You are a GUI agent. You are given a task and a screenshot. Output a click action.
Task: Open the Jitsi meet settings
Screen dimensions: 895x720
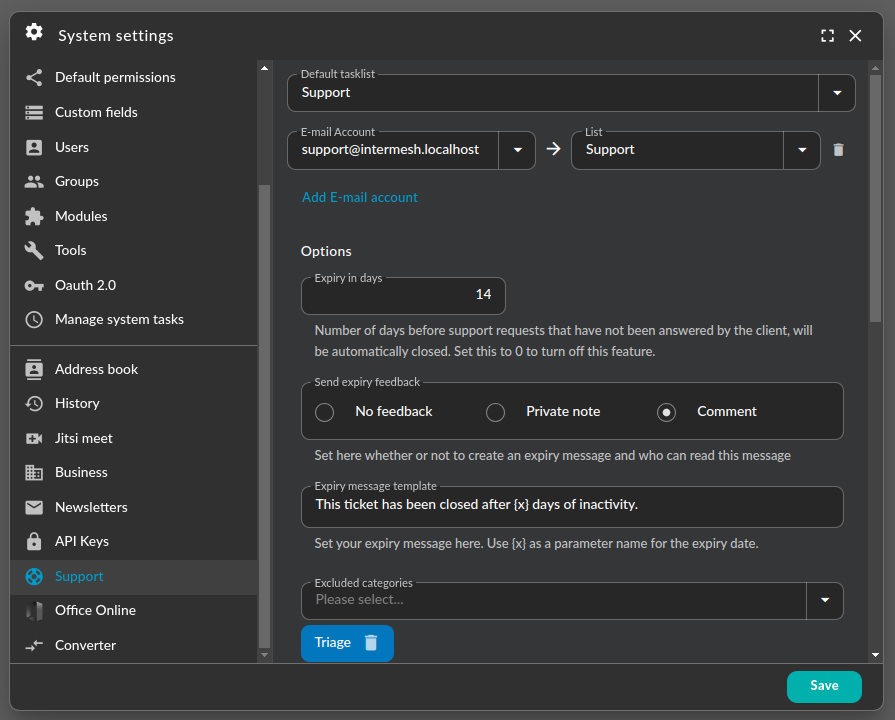pyautogui.click(x=134, y=439)
